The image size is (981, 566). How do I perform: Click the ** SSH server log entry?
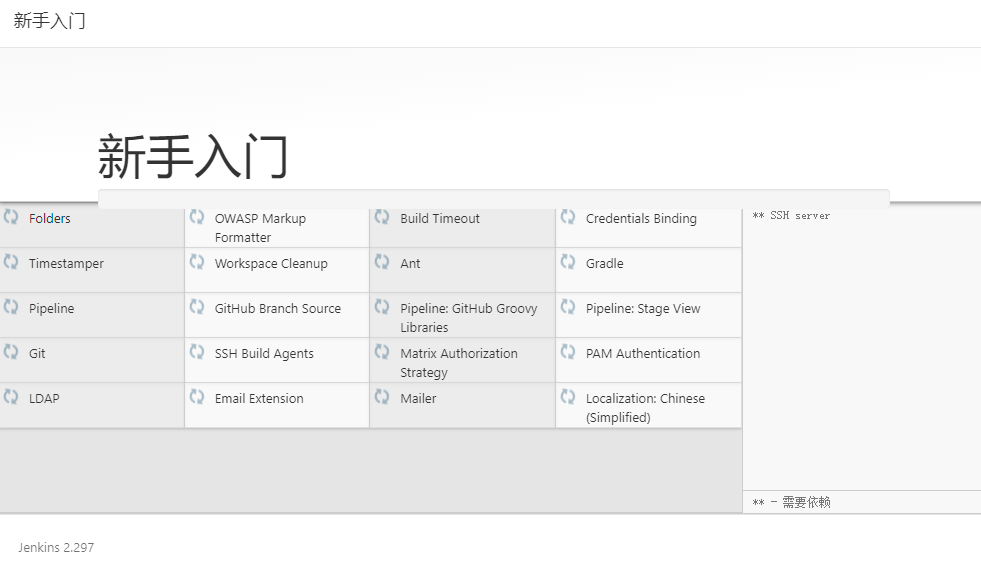point(791,216)
